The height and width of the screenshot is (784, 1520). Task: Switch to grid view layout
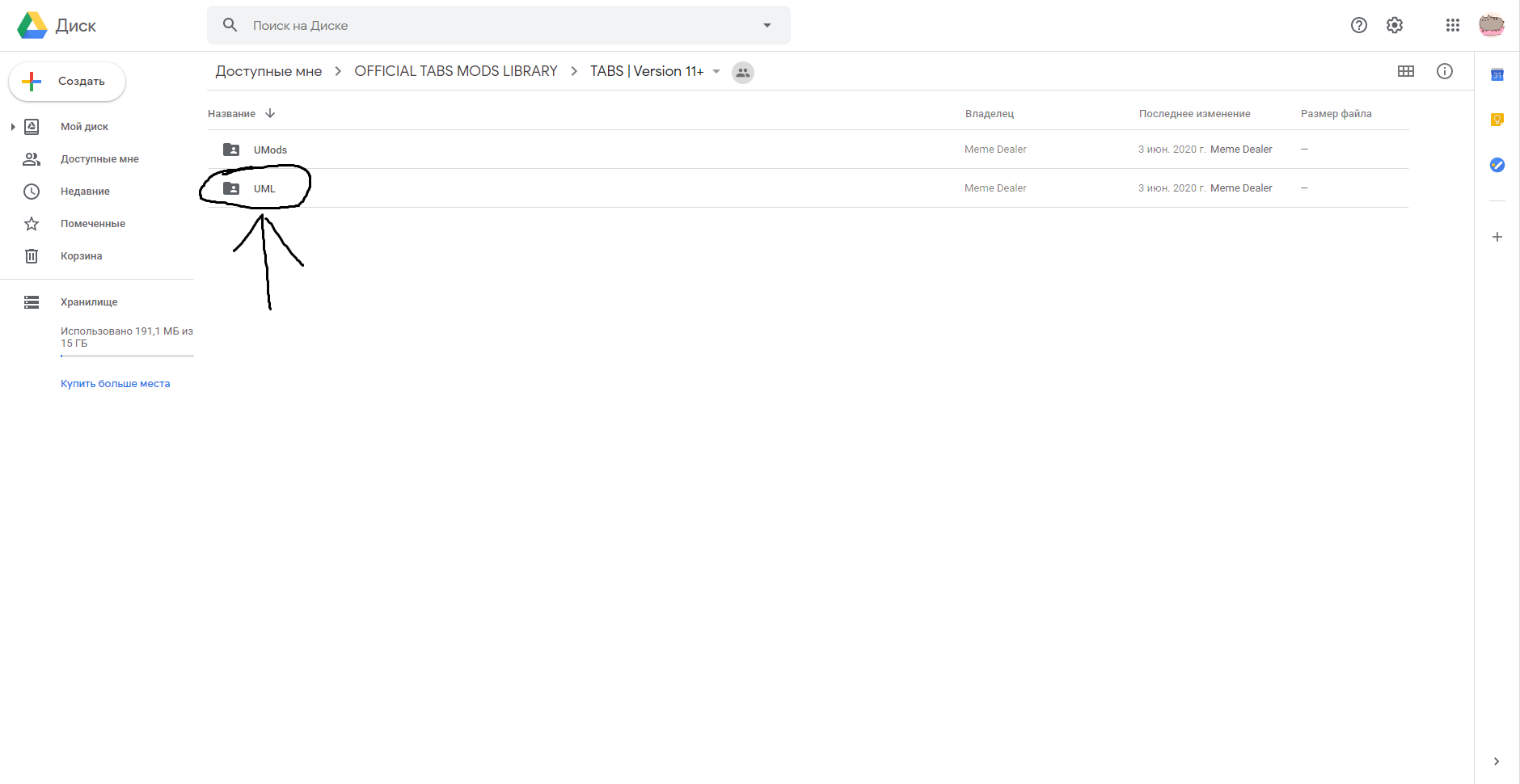coord(1406,71)
